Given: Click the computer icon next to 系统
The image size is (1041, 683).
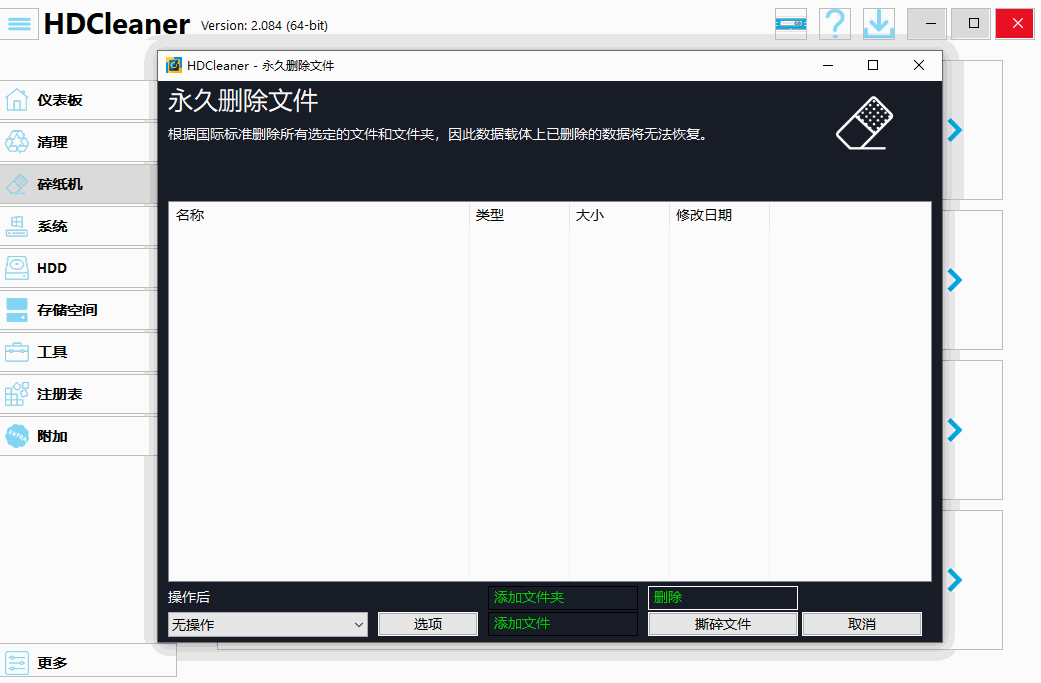Looking at the screenshot, I should click(x=17, y=226).
